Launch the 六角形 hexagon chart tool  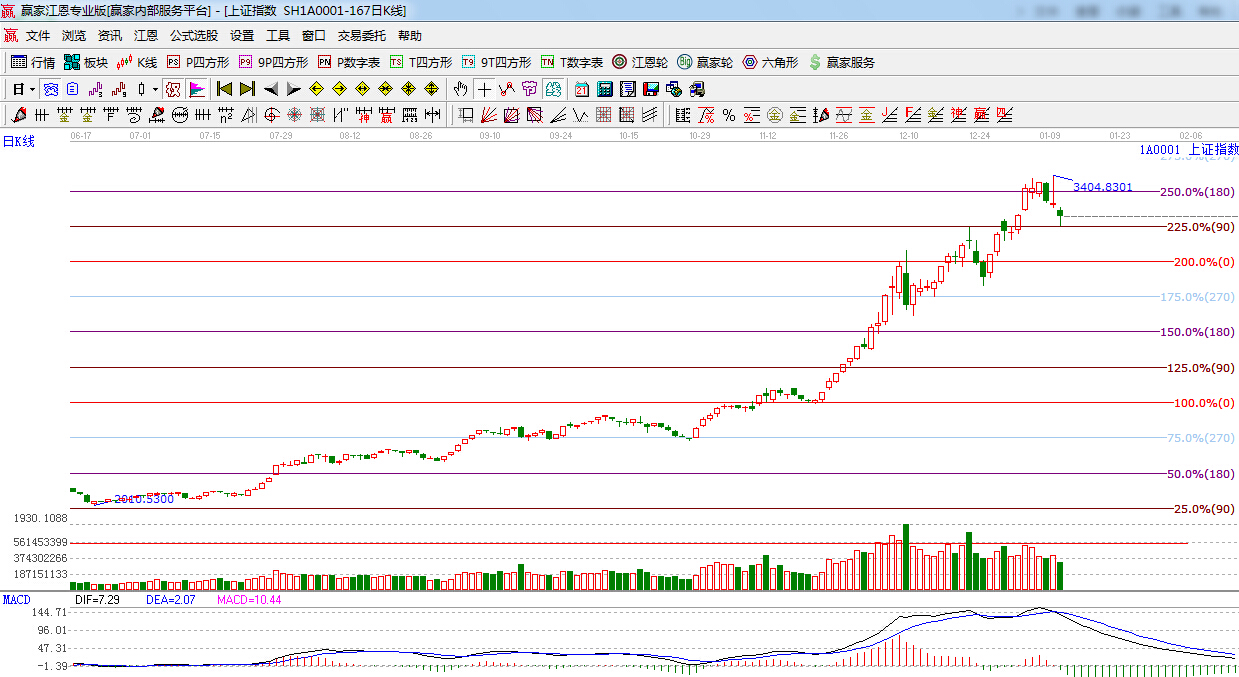(x=770, y=62)
